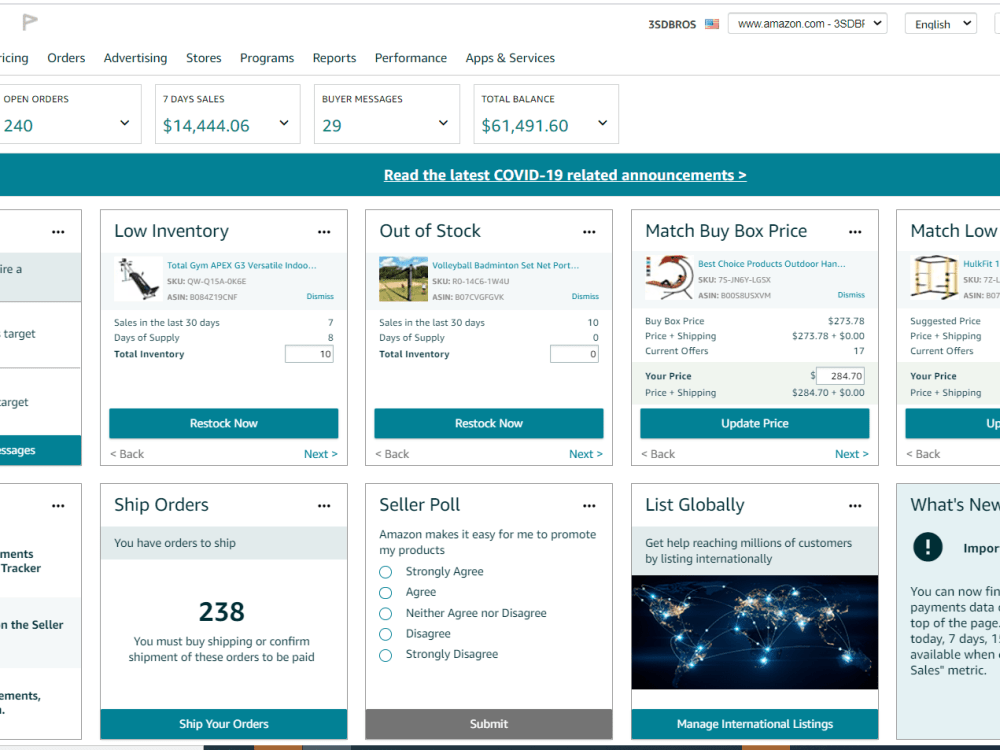This screenshot has height=750, width=1000.
Task: Open Ship Orders card options menu
Action: [324, 506]
